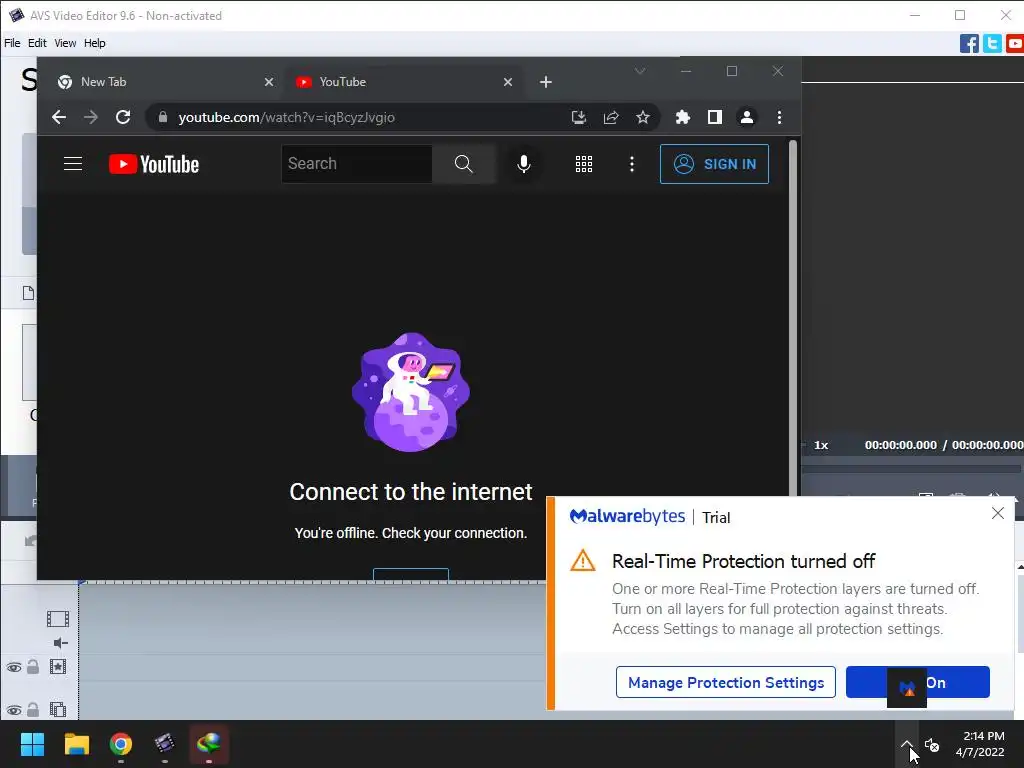Image resolution: width=1024 pixels, height=768 pixels.
Task: Bookmark this page with the star icon
Action: [643, 117]
